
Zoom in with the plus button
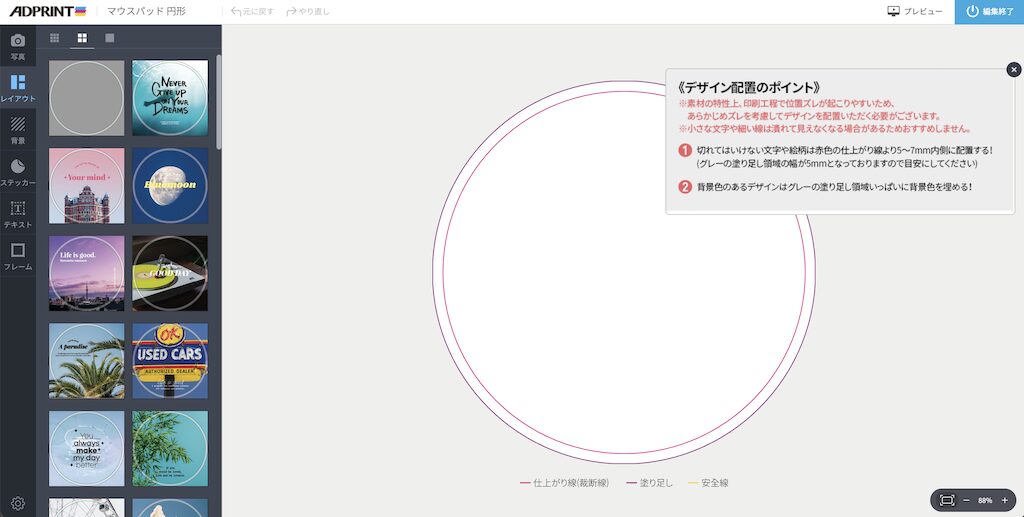pos(1004,501)
